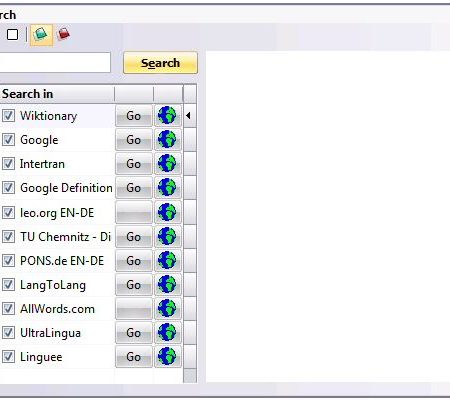The image size is (450, 408).
Task: Open PONS.de EN-DE globe icon
Action: pos(167,260)
